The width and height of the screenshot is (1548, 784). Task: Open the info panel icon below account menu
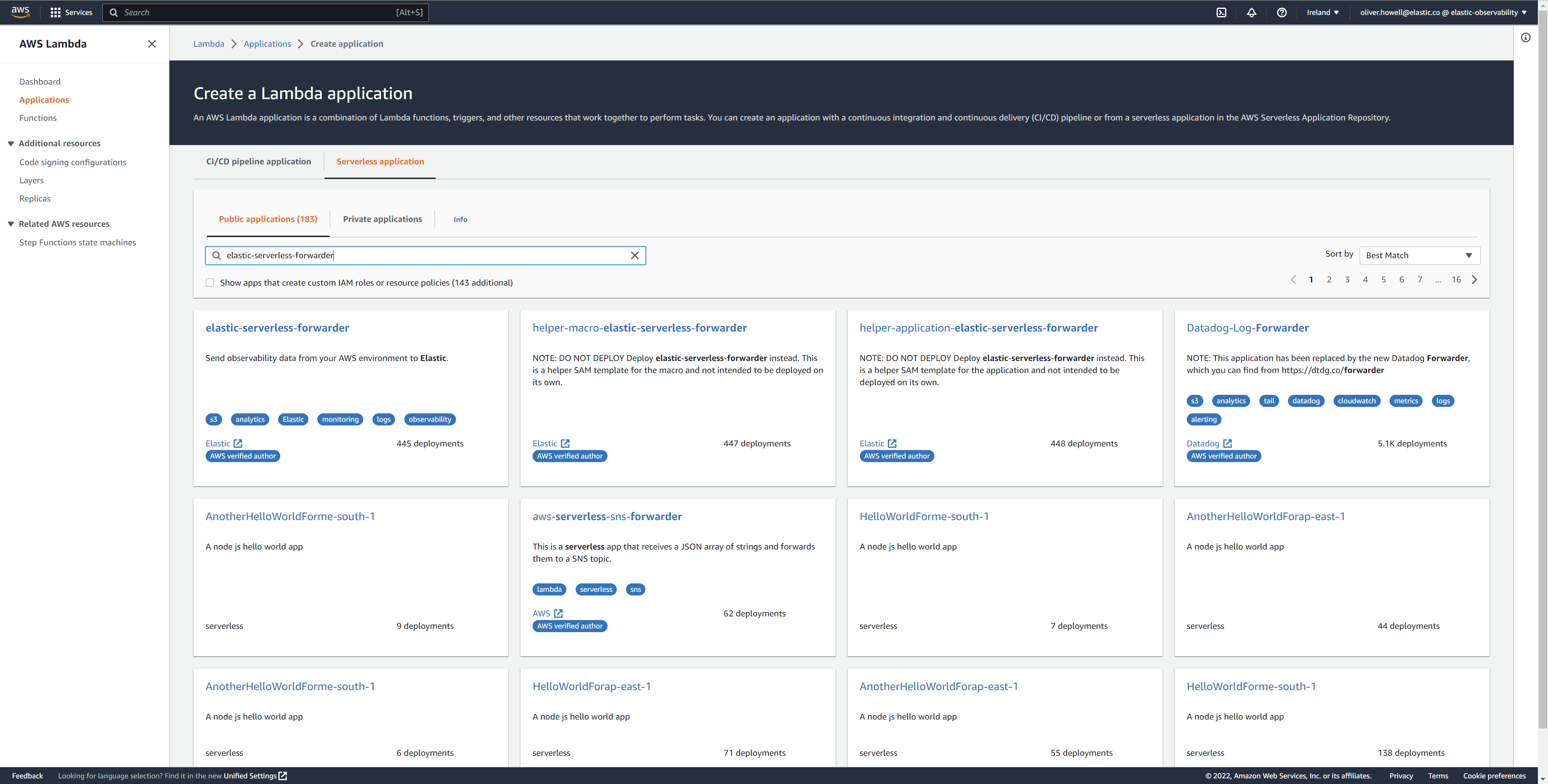(x=1526, y=37)
